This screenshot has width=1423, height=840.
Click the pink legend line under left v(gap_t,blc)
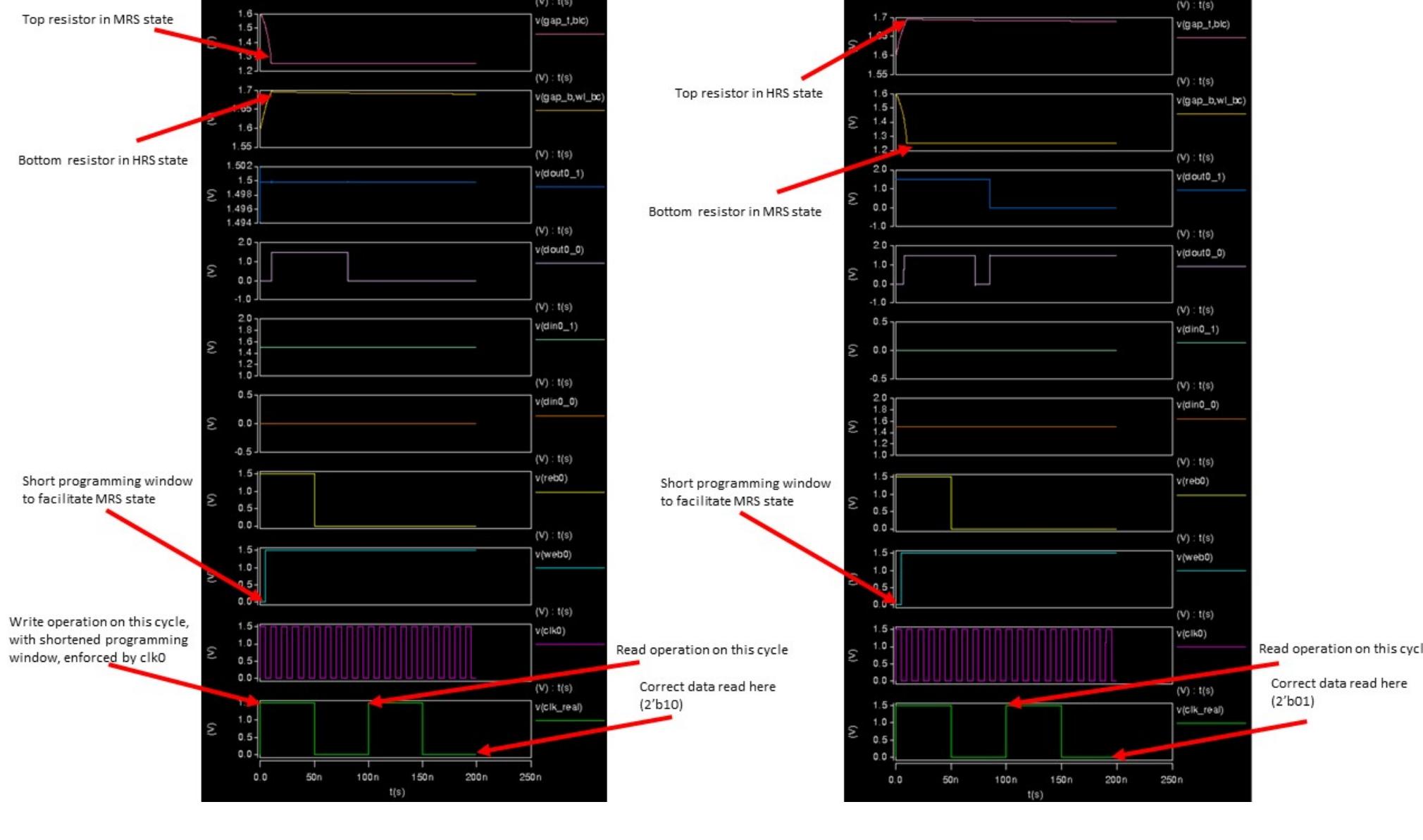(x=569, y=34)
